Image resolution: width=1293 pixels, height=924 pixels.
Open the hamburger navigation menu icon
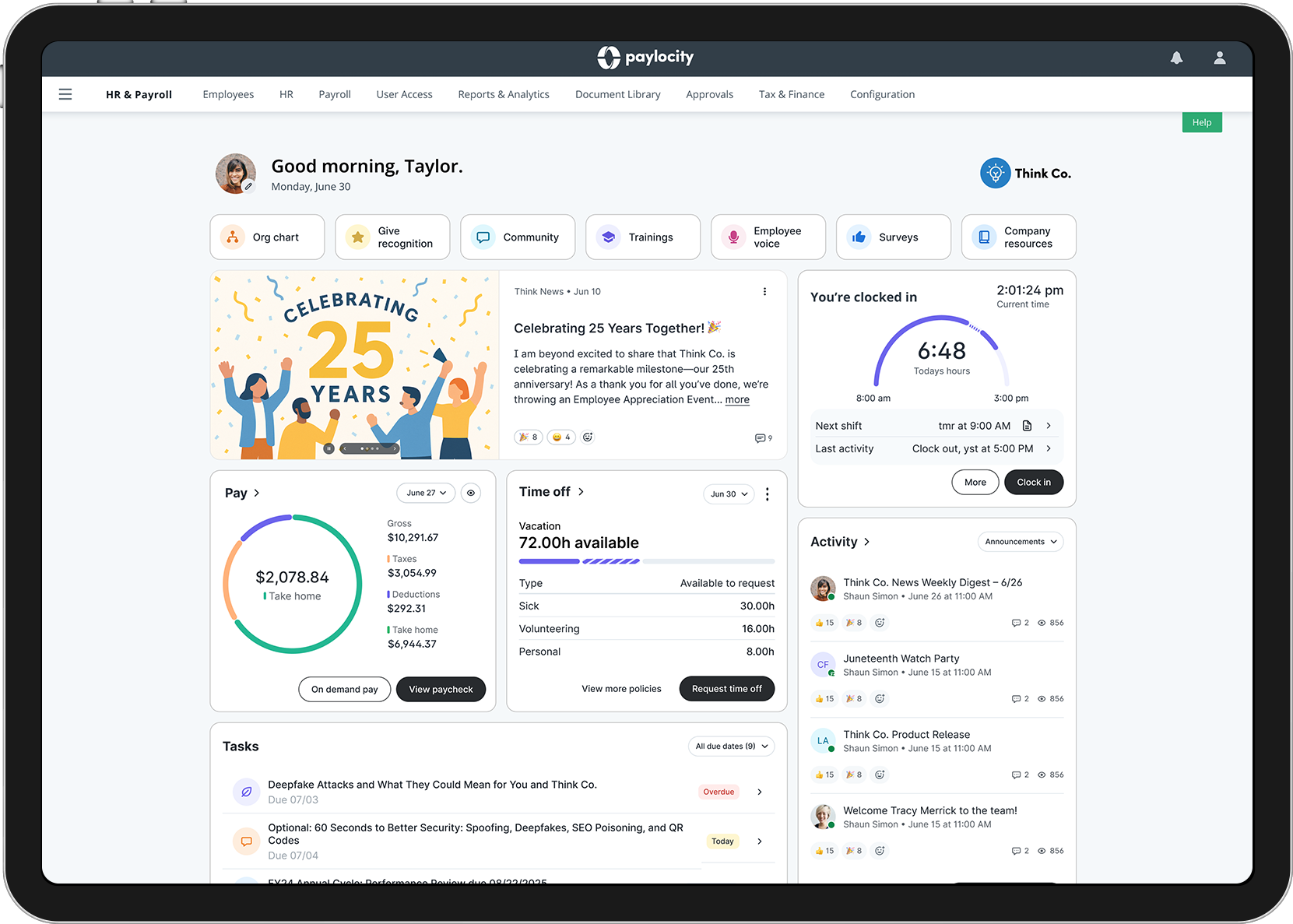point(65,93)
